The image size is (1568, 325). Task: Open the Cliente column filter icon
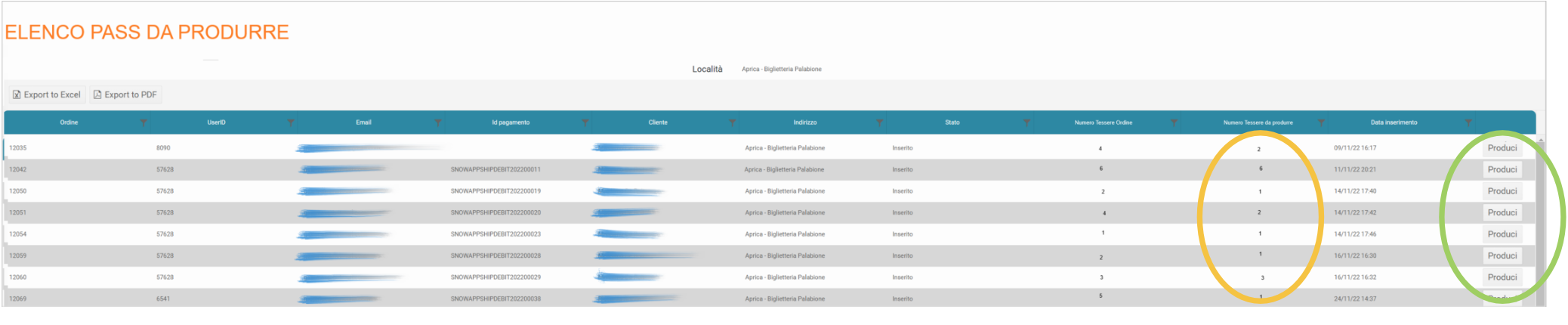pos(732,122)
